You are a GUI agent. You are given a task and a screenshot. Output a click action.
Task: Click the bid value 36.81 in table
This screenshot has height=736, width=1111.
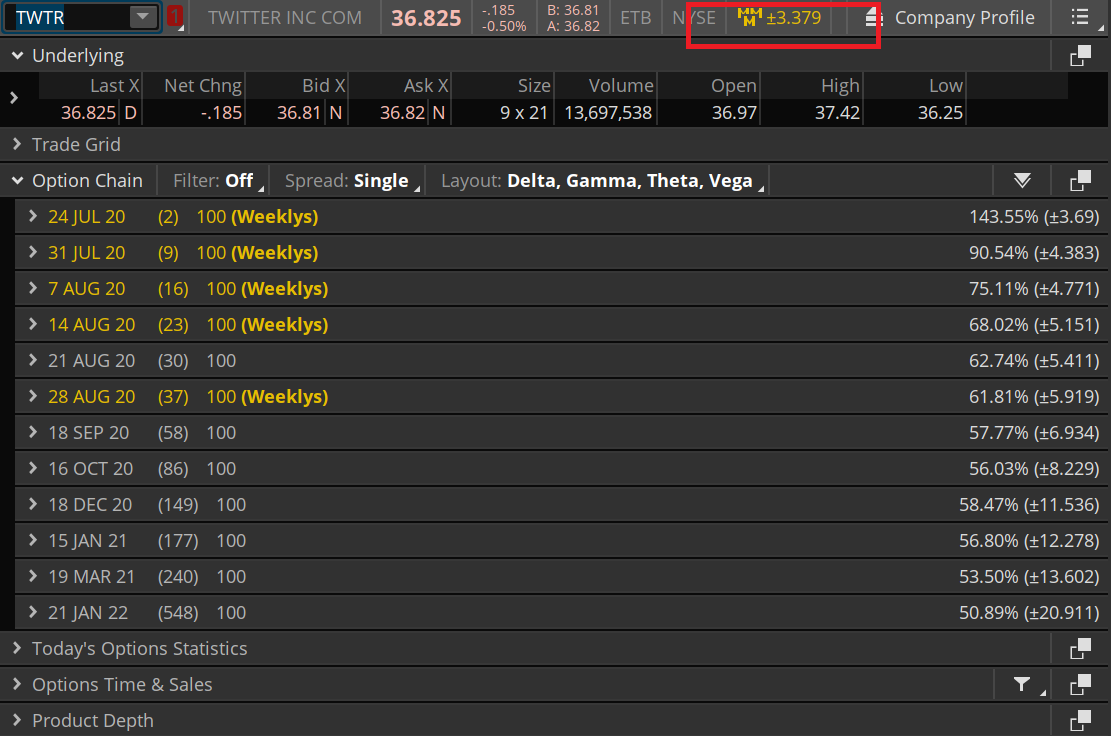click(299, 113)
